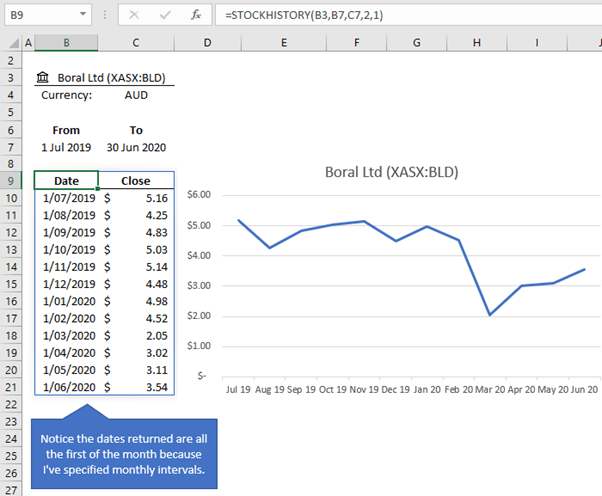Viewport: 602px width, 496px height.
Task: Select row 9 header
Action: [x=11, y=180]
